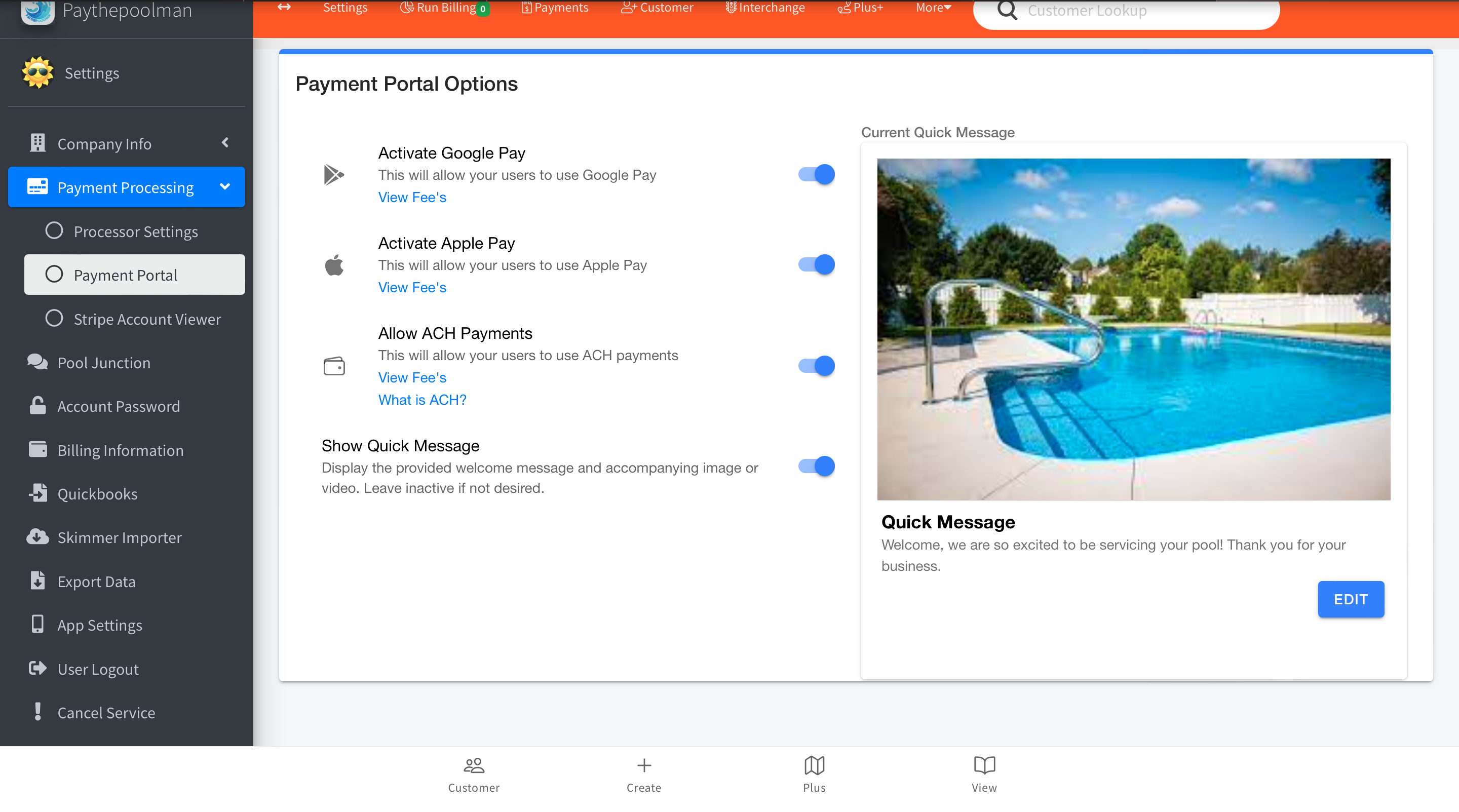The height and width of the screenshot is (812, 1459).
Task: Toggle the Allow ACH Payments switch
Action: coord(816,366)
